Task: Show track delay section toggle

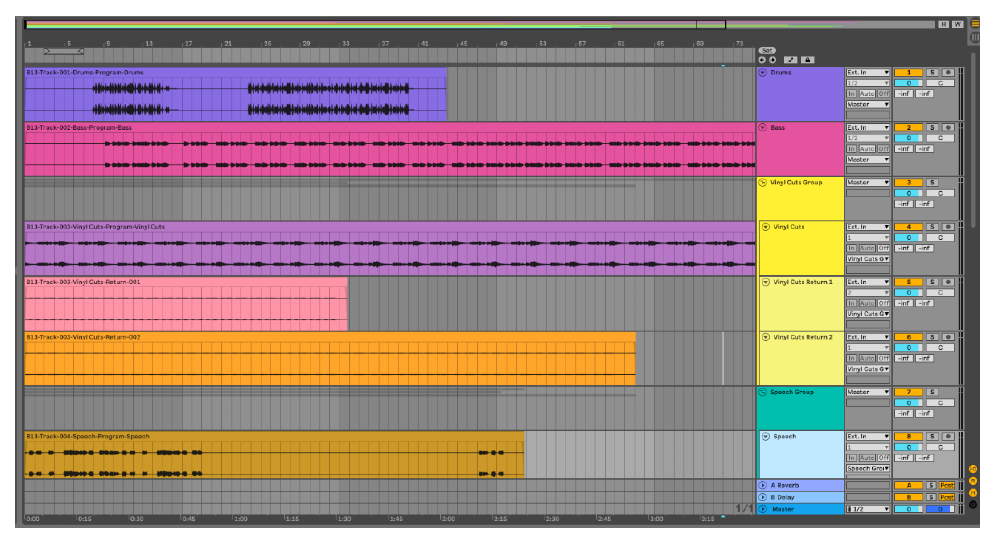Action: coord(972,505)
